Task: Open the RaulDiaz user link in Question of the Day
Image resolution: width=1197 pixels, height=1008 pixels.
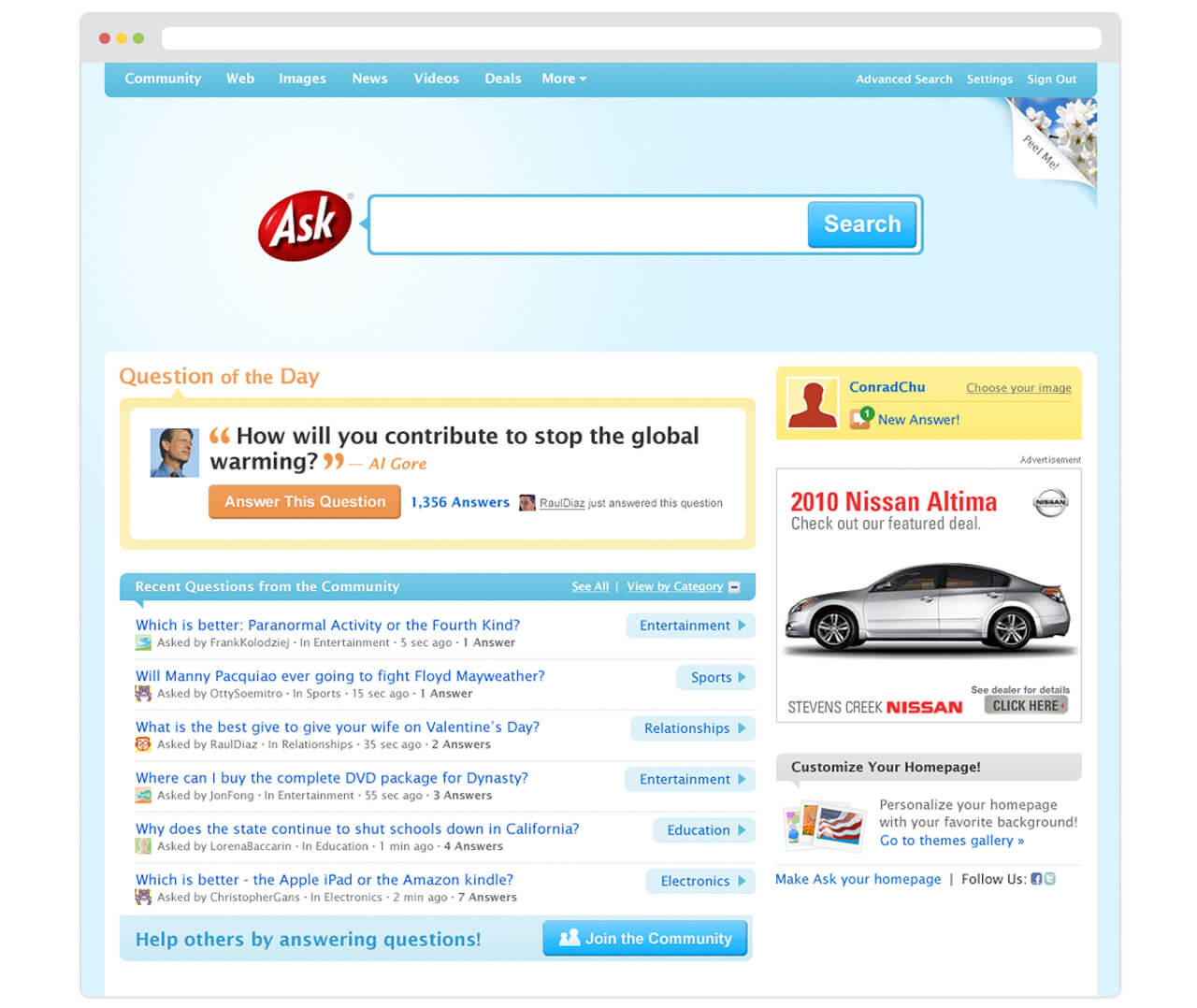Action: (562, 503)
